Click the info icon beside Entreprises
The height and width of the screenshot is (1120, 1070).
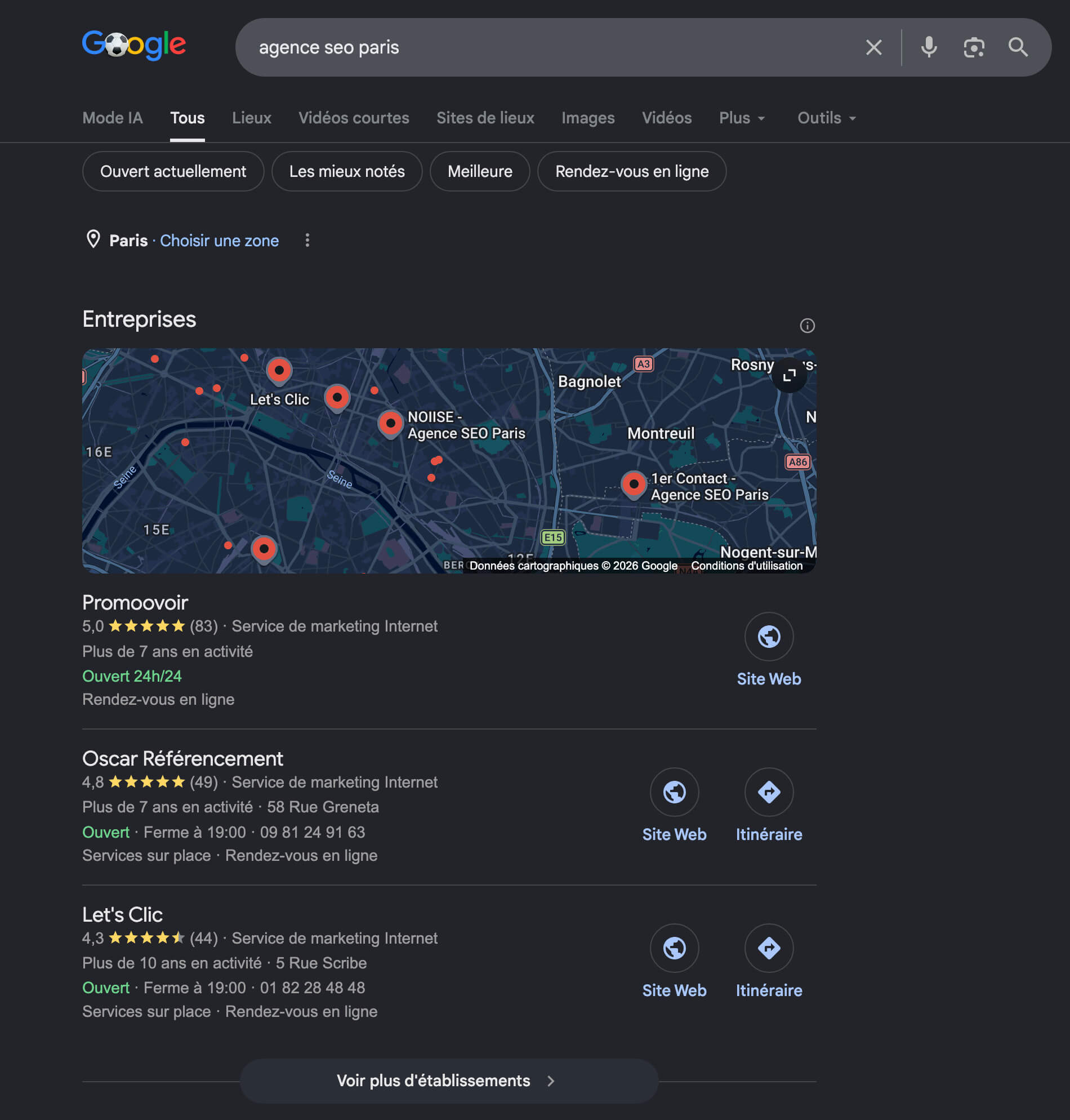tap(807, 326)
